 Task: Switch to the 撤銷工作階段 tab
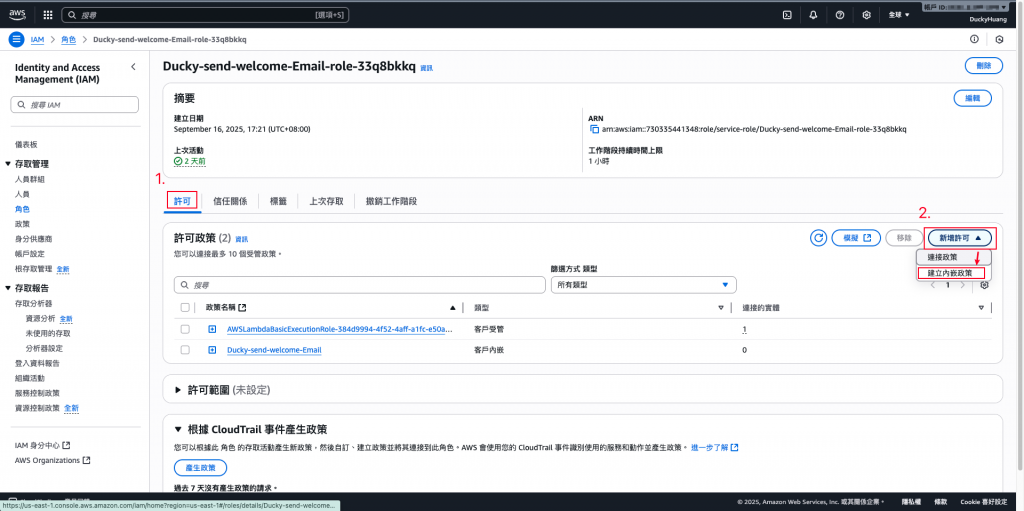point(391,201)
